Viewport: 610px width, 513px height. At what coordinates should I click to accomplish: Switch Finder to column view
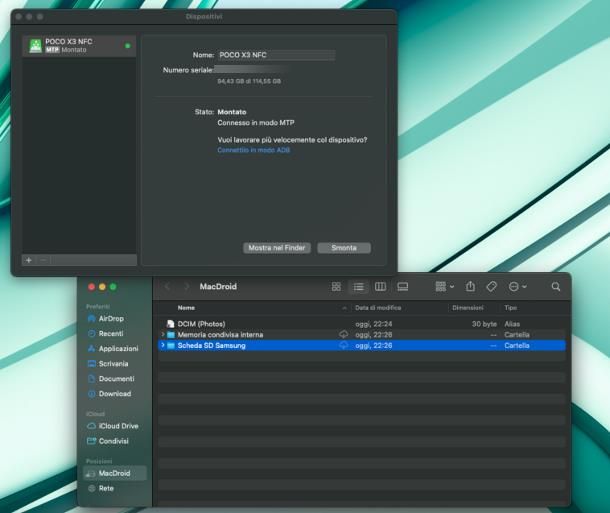click(x=380, y=287)
